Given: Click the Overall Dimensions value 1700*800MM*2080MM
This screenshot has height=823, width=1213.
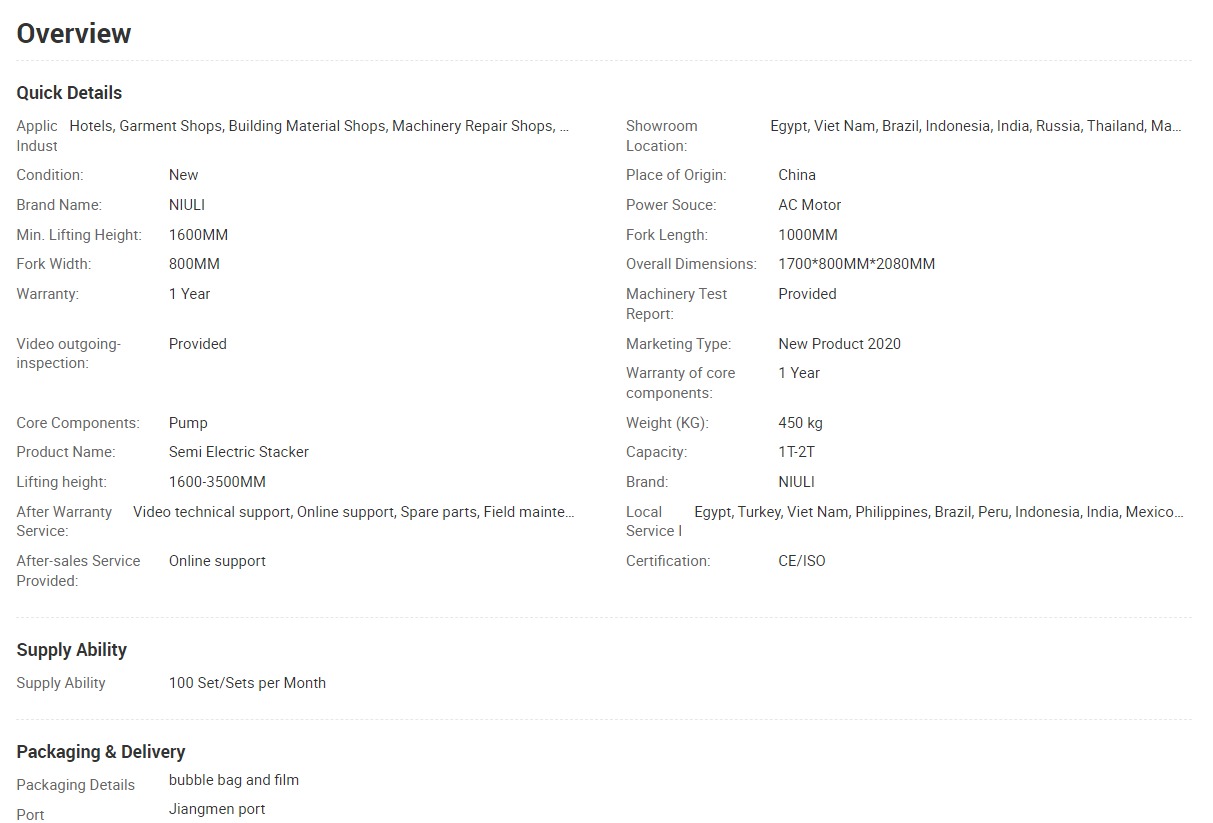Looking at the screenshot, I should (x=857, y=264).
